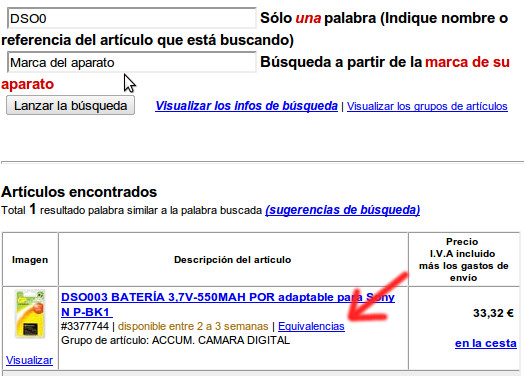Image resolution: width=524 pixels, height=376 pixels.
Task: Click the 'Artículos encontrados' heading
Action: point(79,192)
